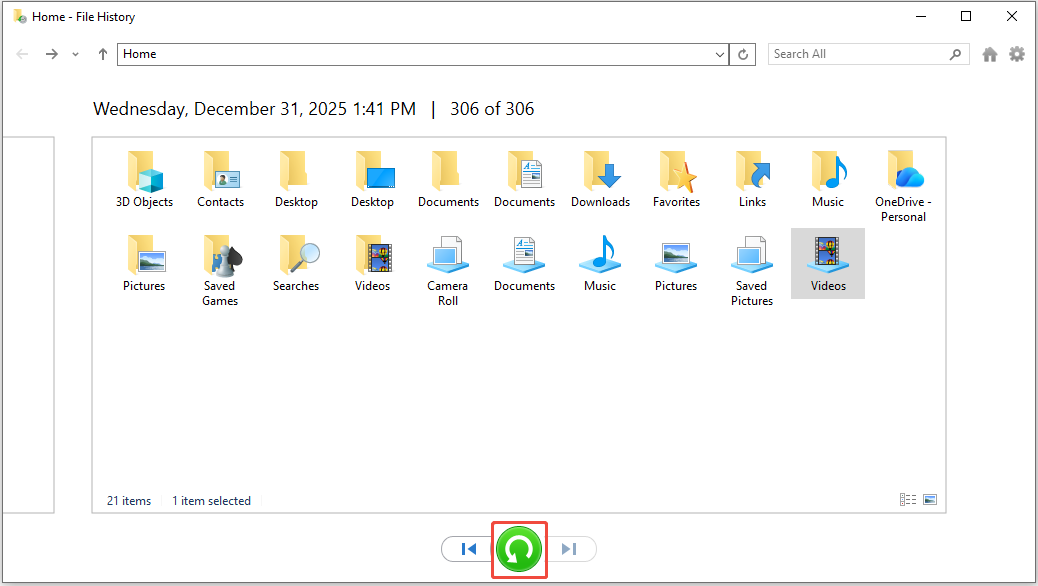Expand recent locations with the back-button chevron
The width and height of the screenshot is (1038, 586).
click(x=75, y=54)
